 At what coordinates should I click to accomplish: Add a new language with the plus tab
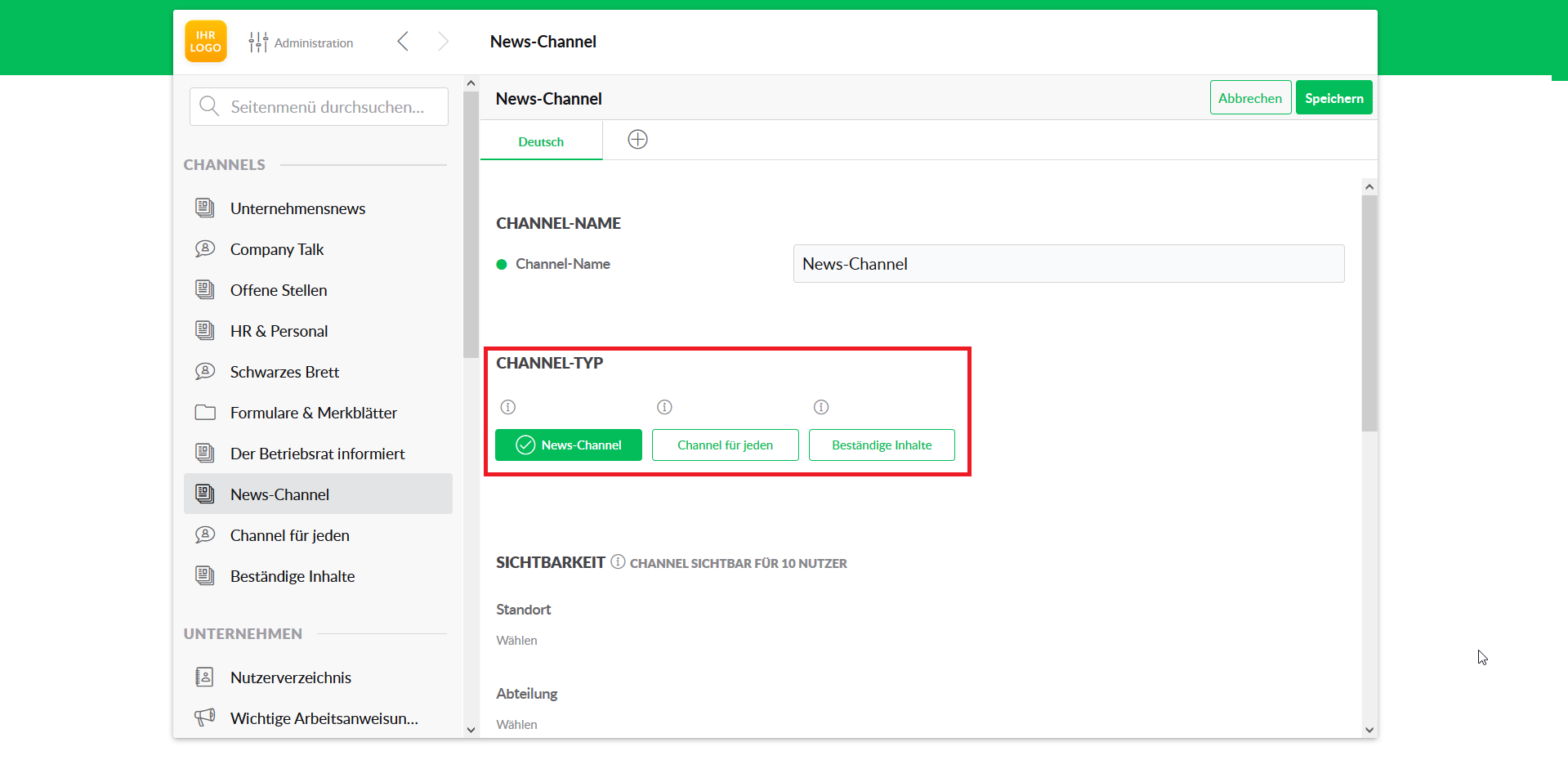tap(637, 139)
